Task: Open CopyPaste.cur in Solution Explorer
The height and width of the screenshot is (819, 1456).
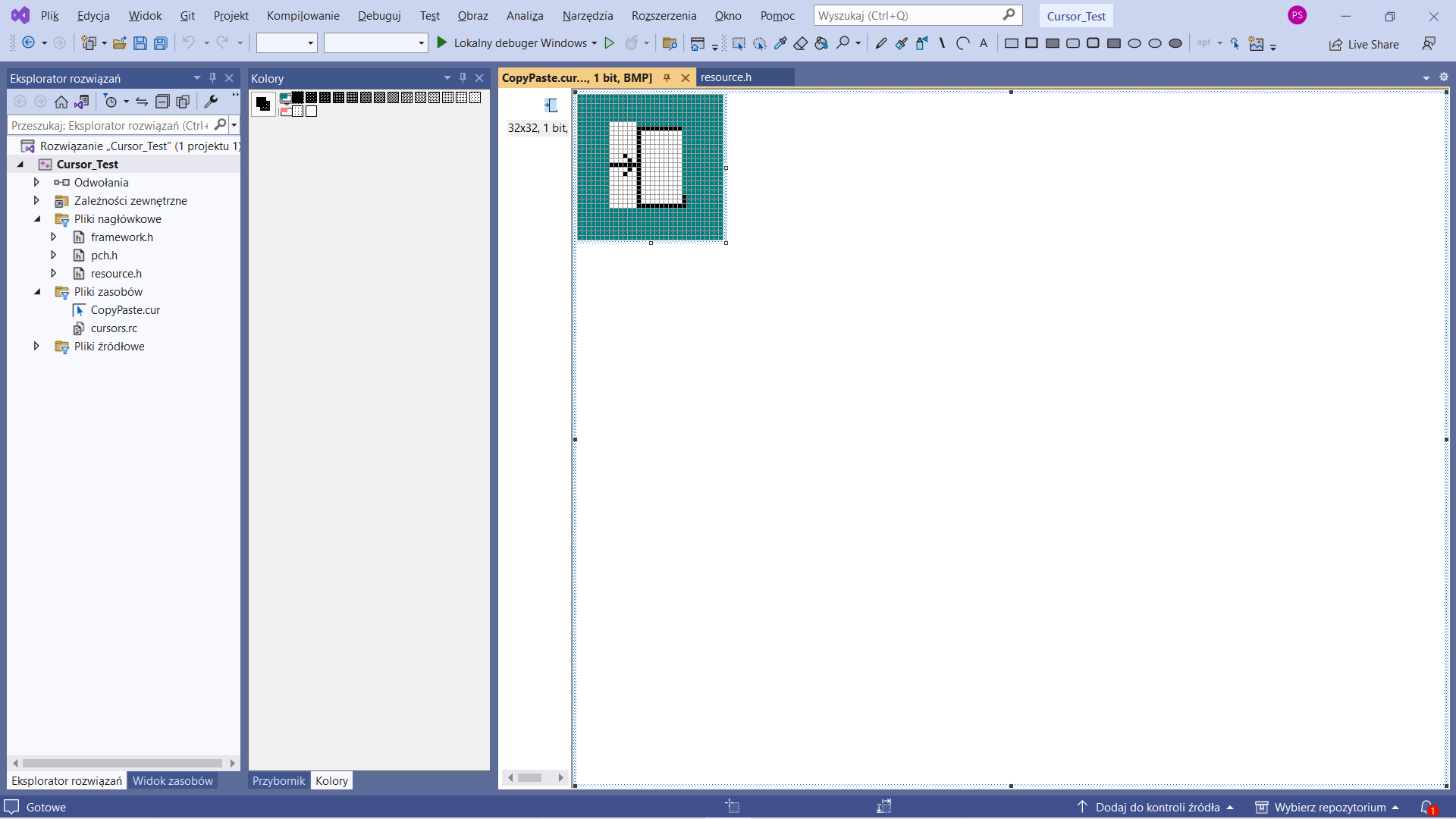Action: point(125,309)
